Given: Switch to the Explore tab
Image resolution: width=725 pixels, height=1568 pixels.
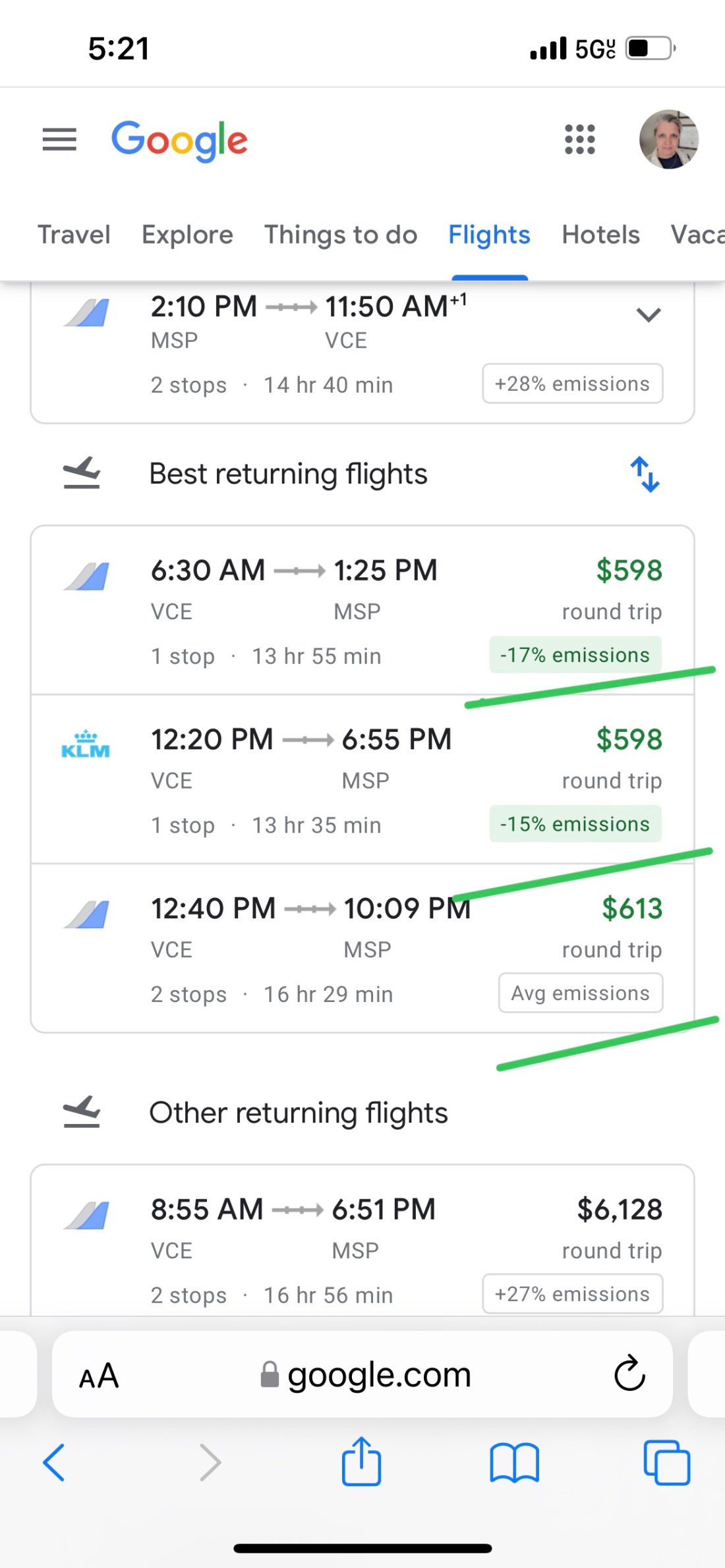Looking at the screenshot, I should pos(187,235).
